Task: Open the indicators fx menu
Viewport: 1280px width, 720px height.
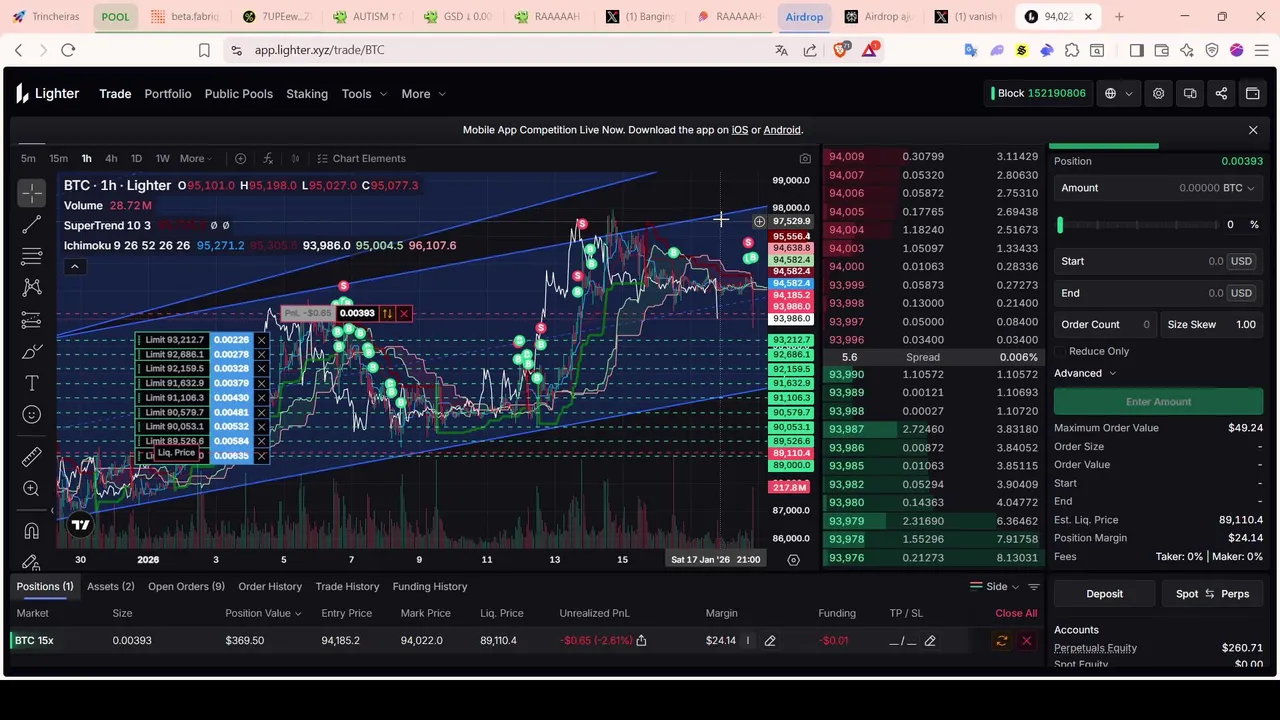Action: [268, 158]
